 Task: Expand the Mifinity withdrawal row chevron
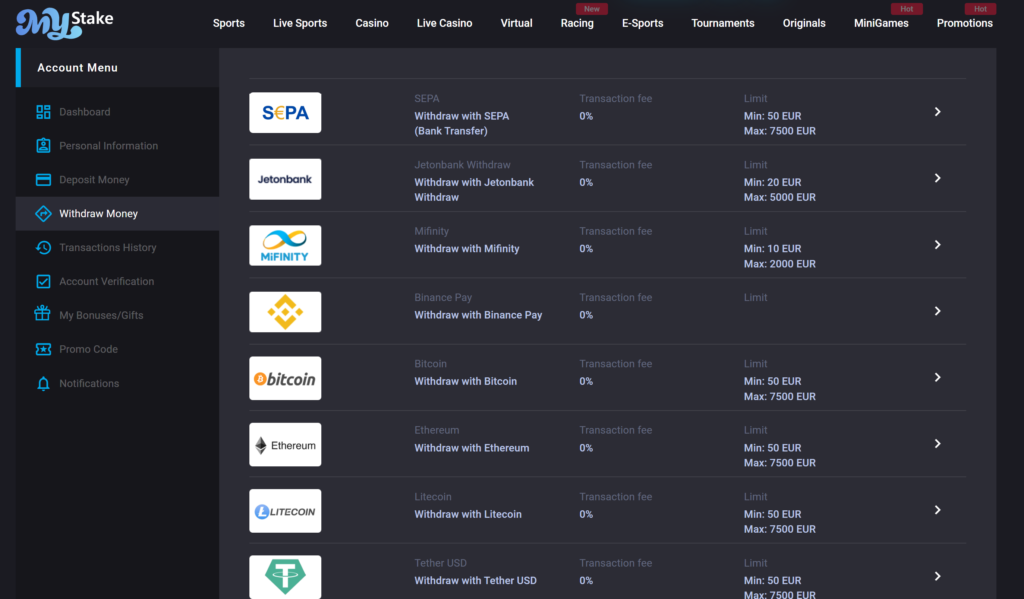[x=937, y=244]
